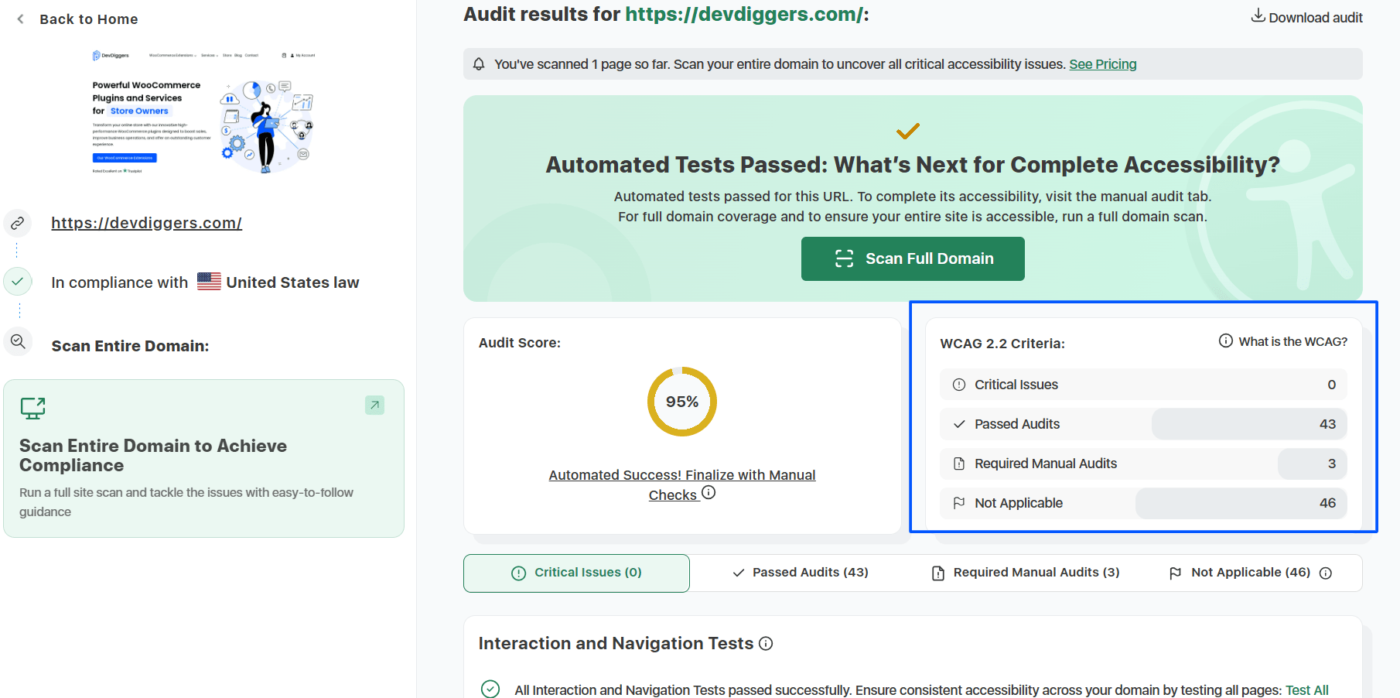Click the Interaction and Navigation Tests heading
Screen dimensions: 1400x698
[616, 644]
